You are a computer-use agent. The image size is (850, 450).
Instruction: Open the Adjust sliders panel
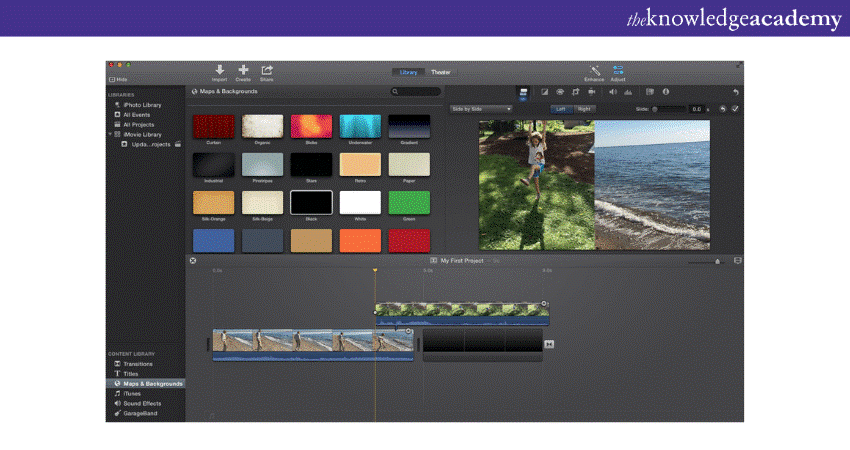(x=618, y=70)
